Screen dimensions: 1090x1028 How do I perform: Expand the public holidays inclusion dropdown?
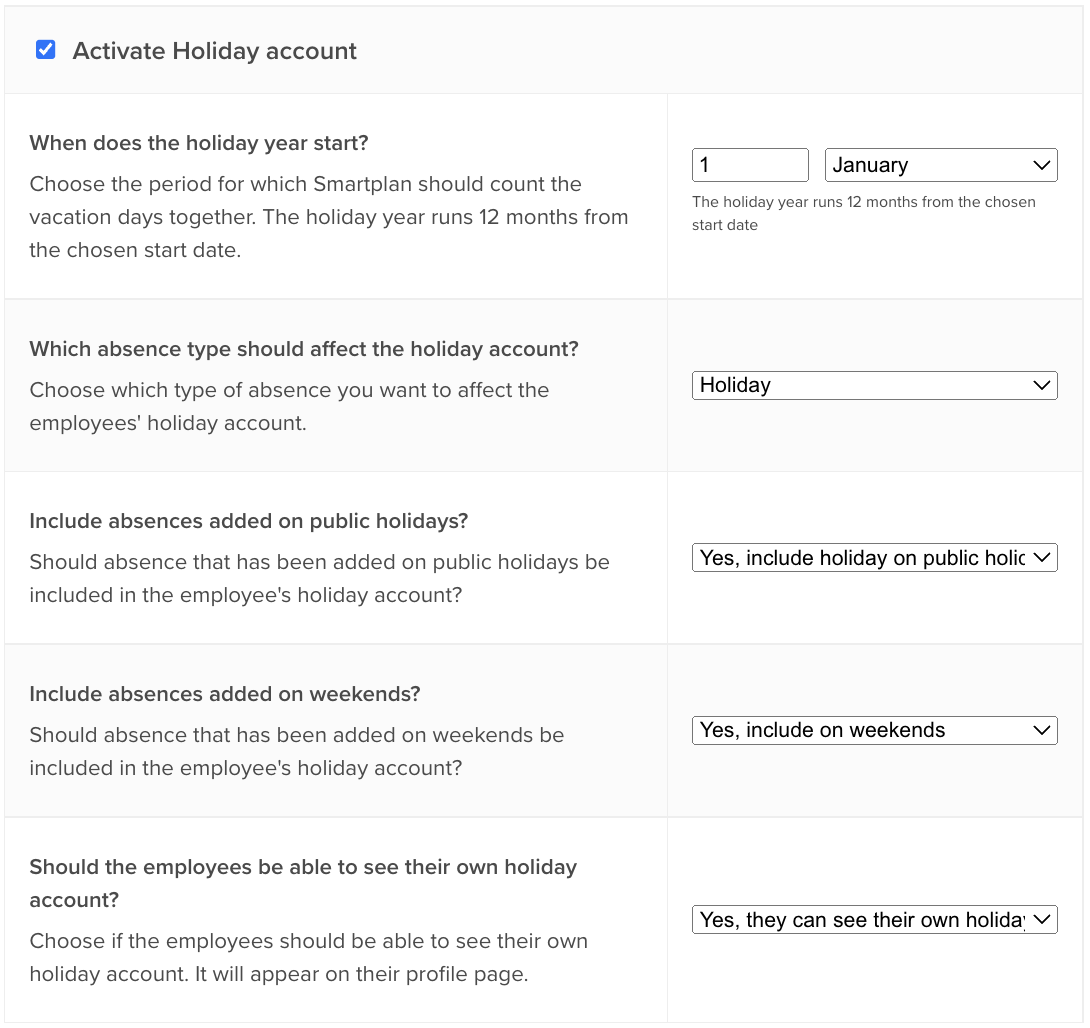(x=874, y=558)
